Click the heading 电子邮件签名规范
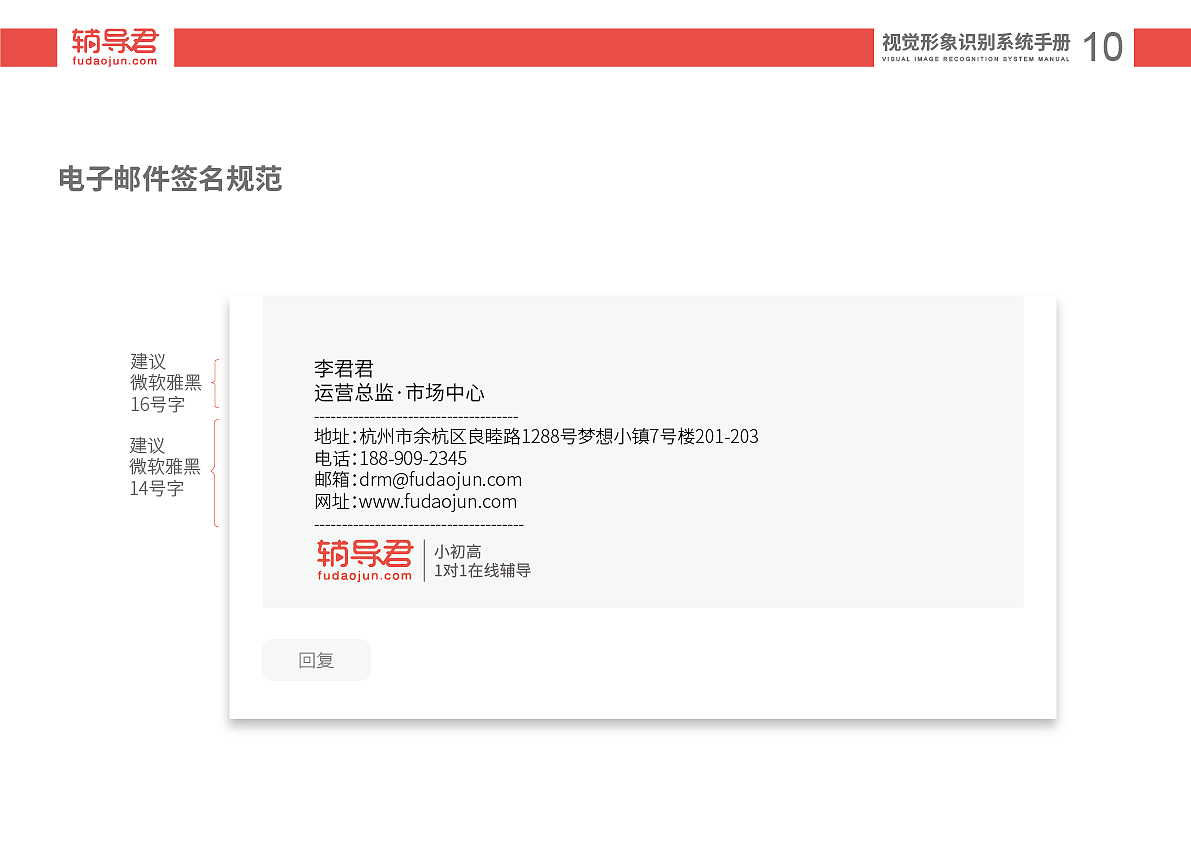Screen dimensions: 1191x843 [x=170, y=179]
